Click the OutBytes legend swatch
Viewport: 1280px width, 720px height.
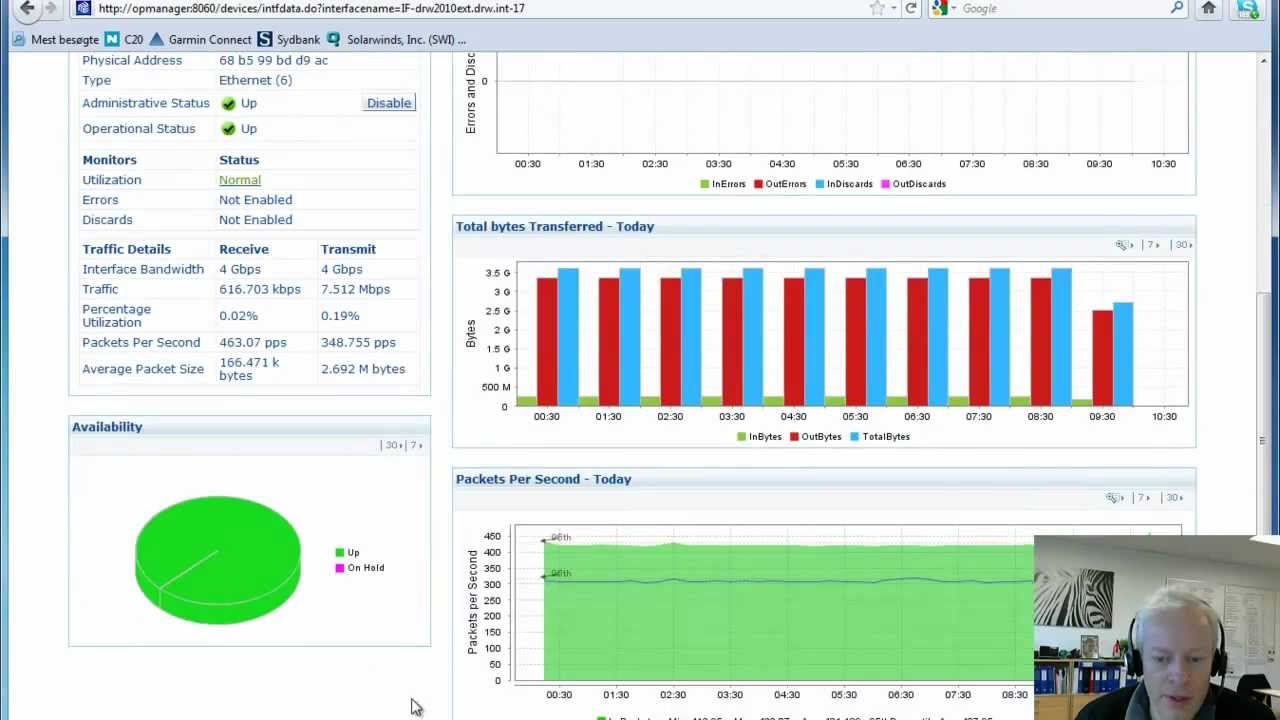[795, 437]
